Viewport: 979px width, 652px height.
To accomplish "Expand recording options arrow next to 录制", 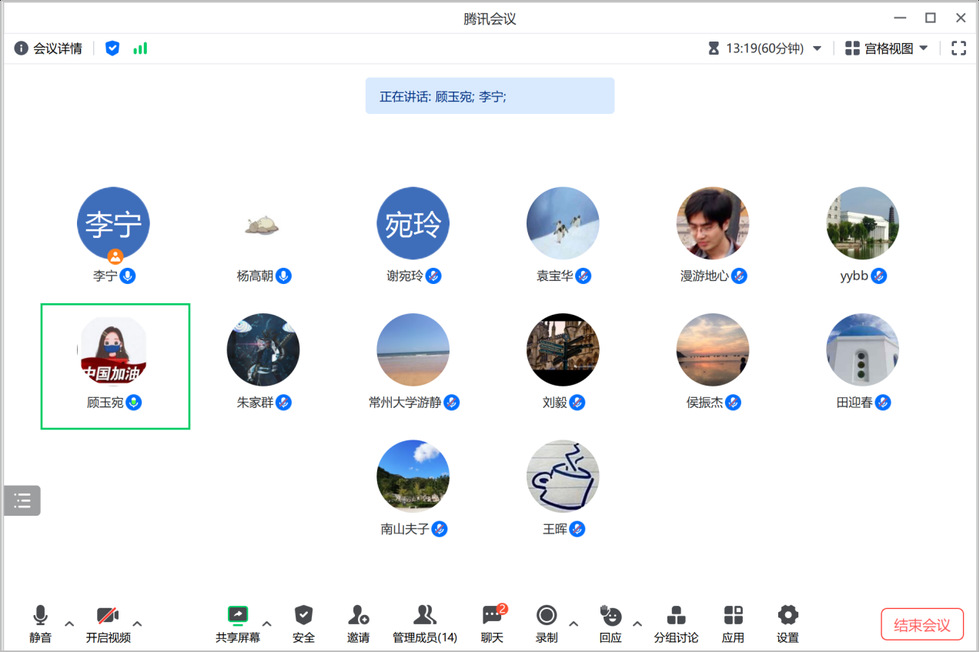I will point(573,623).
